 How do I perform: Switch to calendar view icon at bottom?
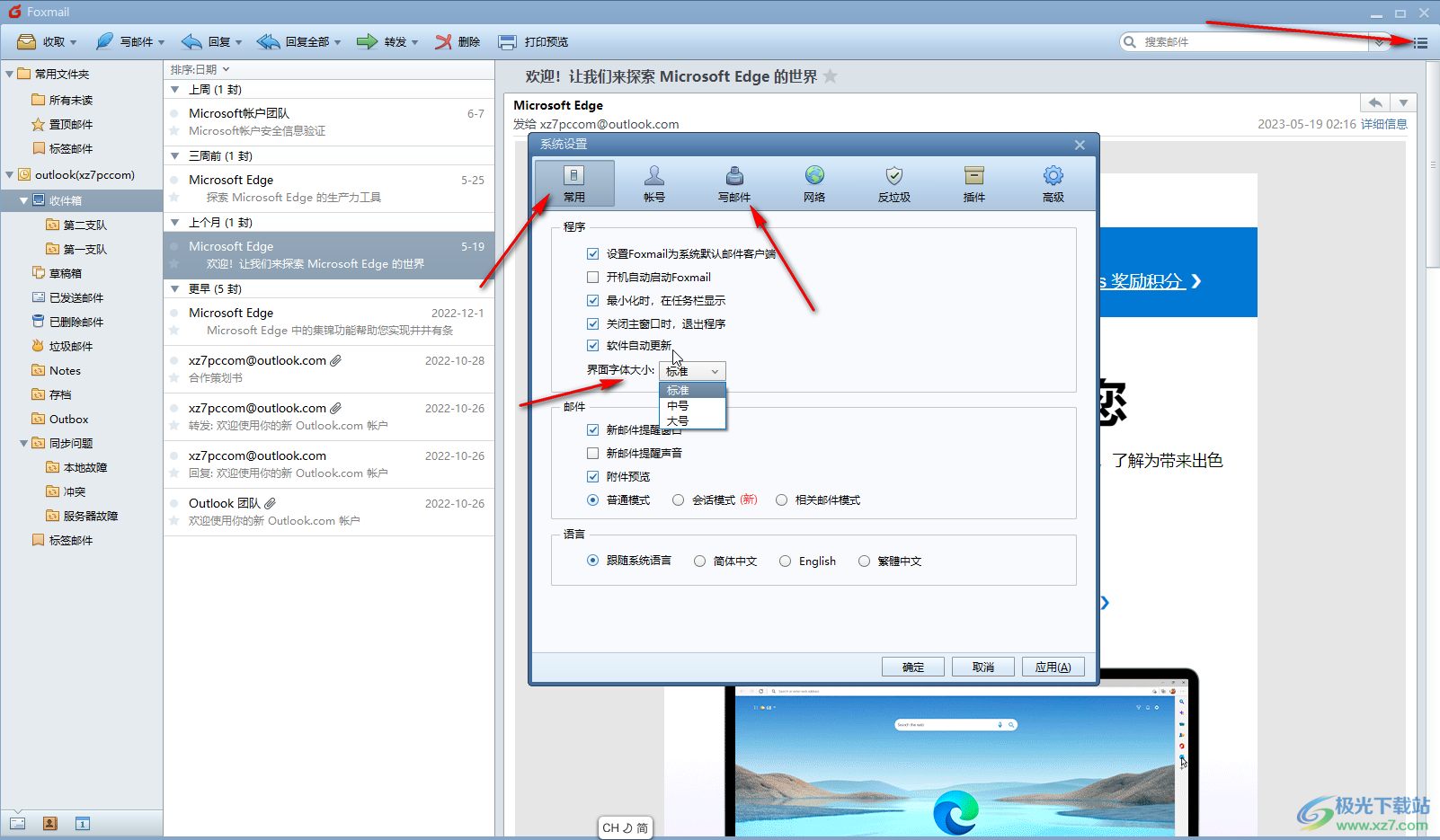(x=83, y=823)
